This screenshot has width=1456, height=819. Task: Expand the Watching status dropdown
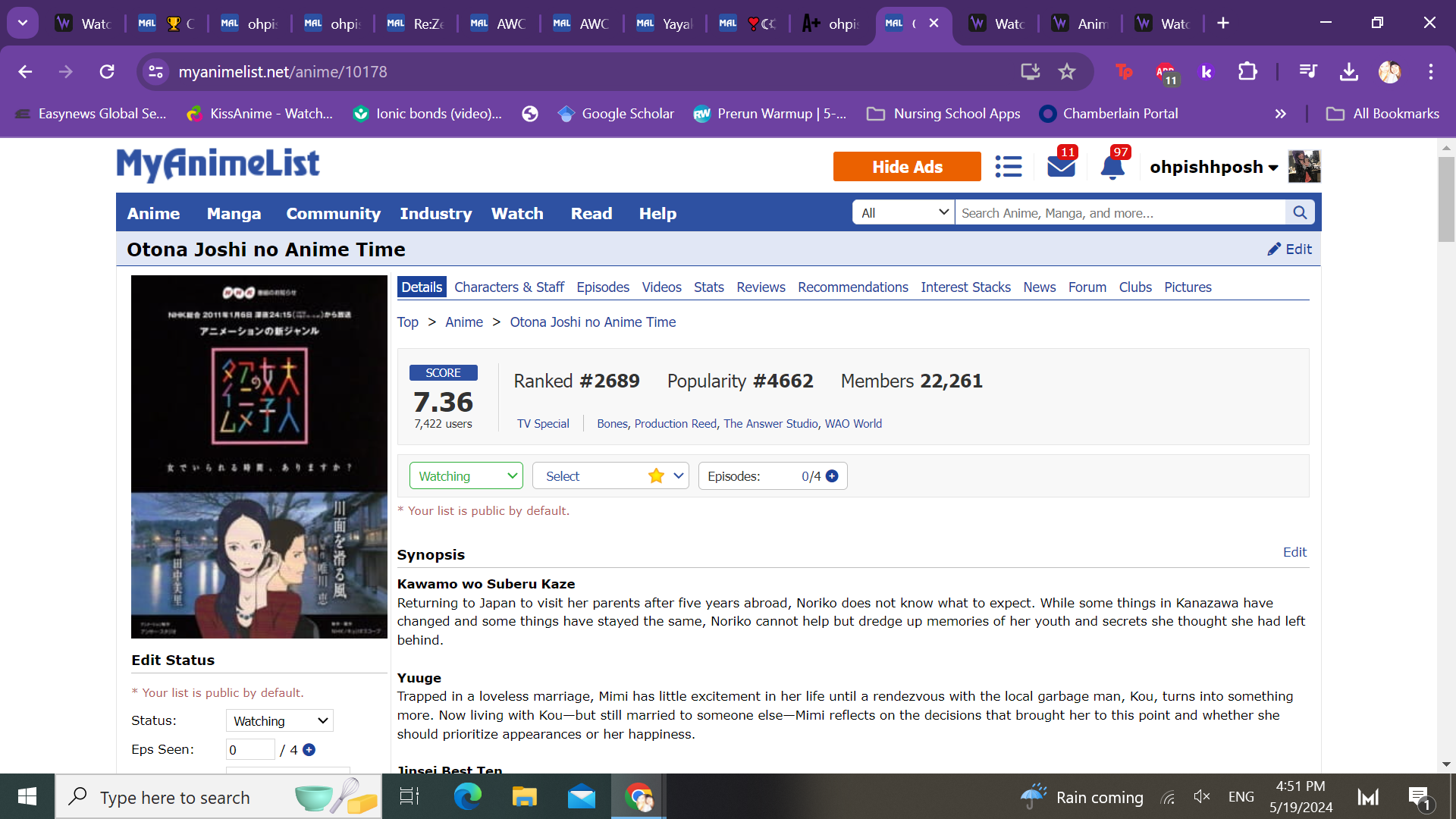(466, 476)
